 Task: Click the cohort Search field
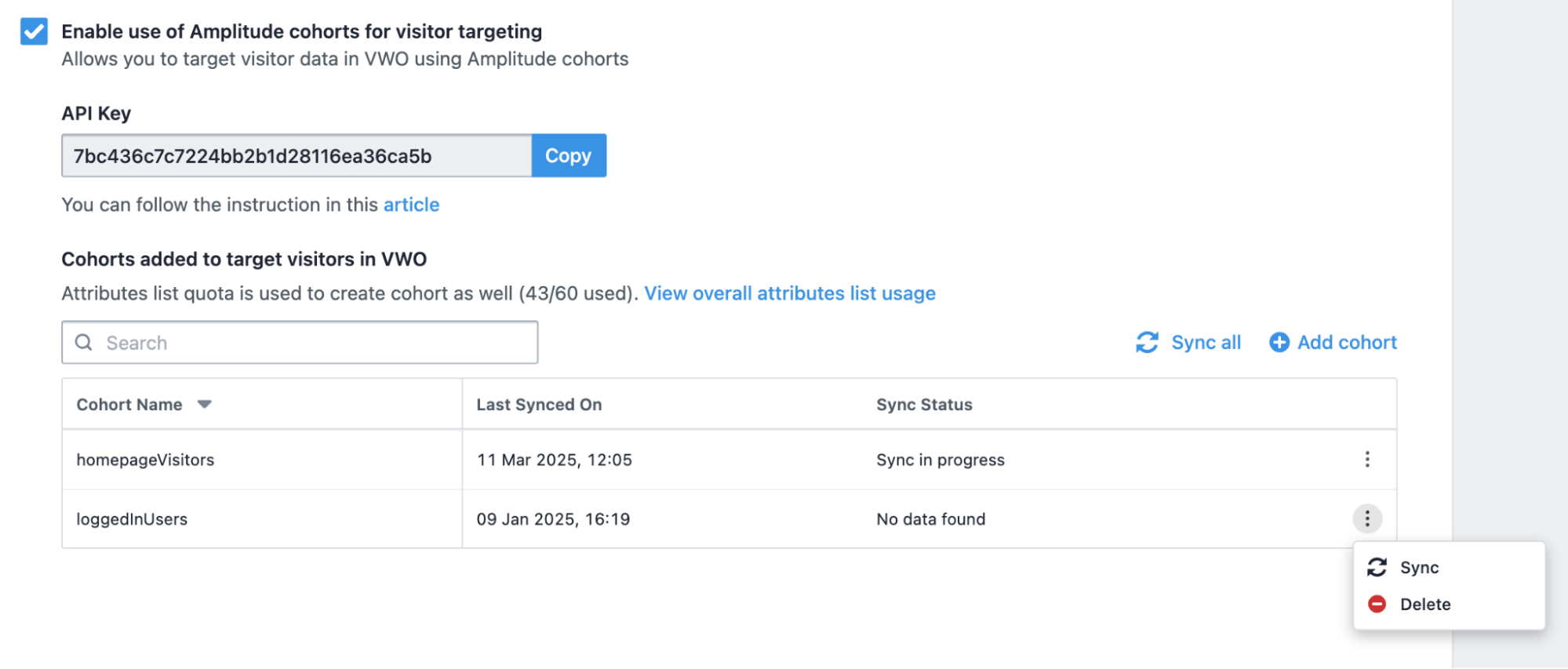(300, 343)
